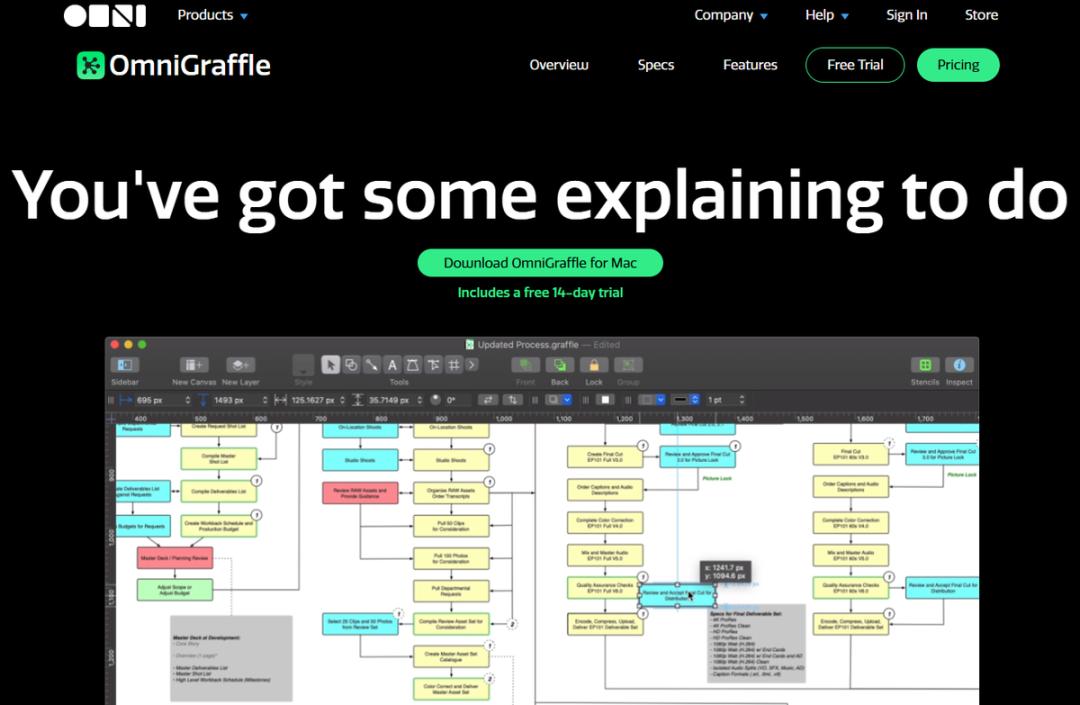Switch to the Overview section
Image resolution: width=1080 pixels, height=705 pixels.
click(x=559, y=65)
